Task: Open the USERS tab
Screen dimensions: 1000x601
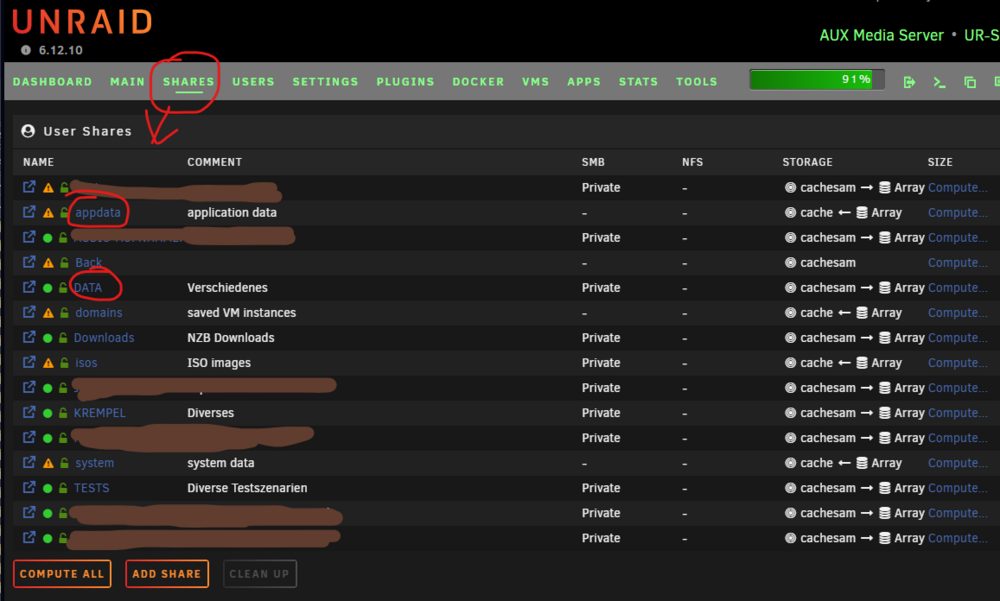Action: click(253, 82)
